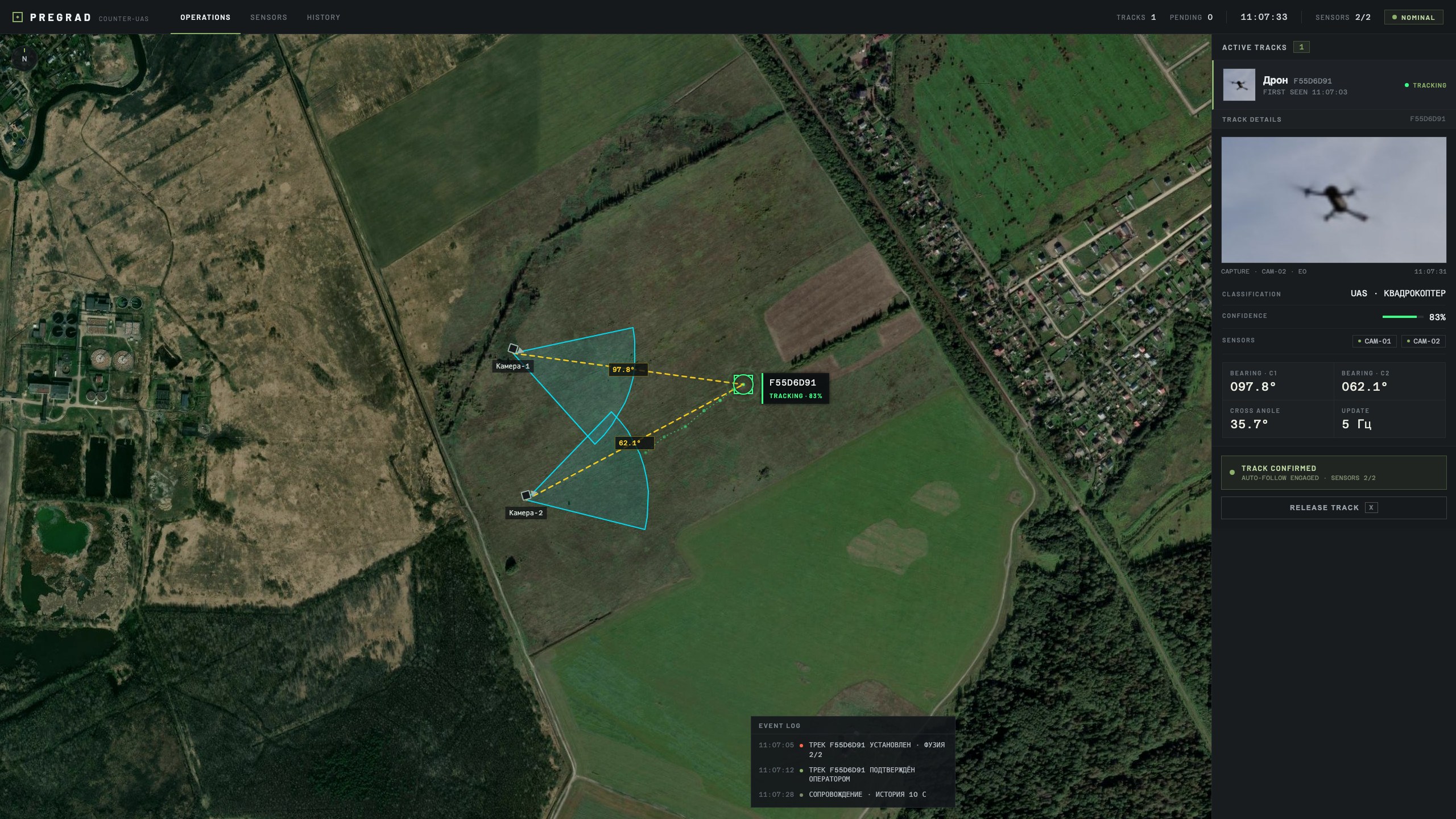Select the Камера-2 sensor marker

[527, 495]
